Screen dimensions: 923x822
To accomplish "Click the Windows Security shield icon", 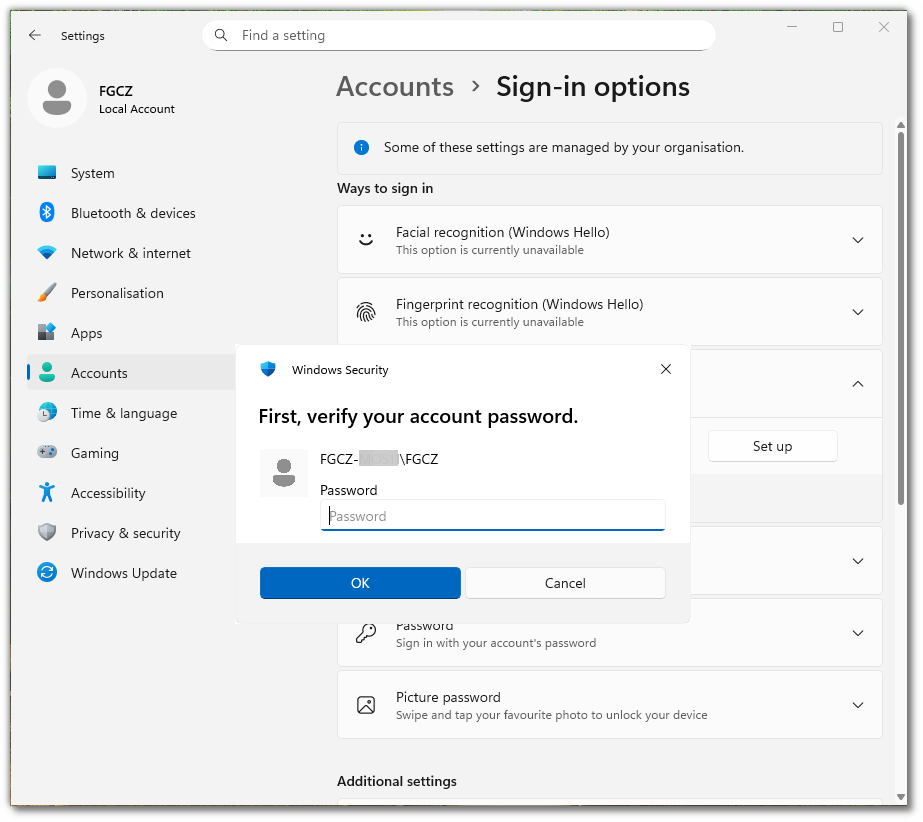I will coord(268,369).
